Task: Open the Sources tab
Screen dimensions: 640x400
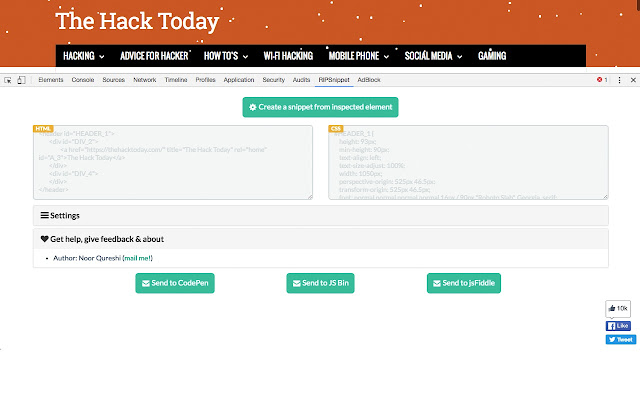Action: pyautogui.click(x=113, y=80)
